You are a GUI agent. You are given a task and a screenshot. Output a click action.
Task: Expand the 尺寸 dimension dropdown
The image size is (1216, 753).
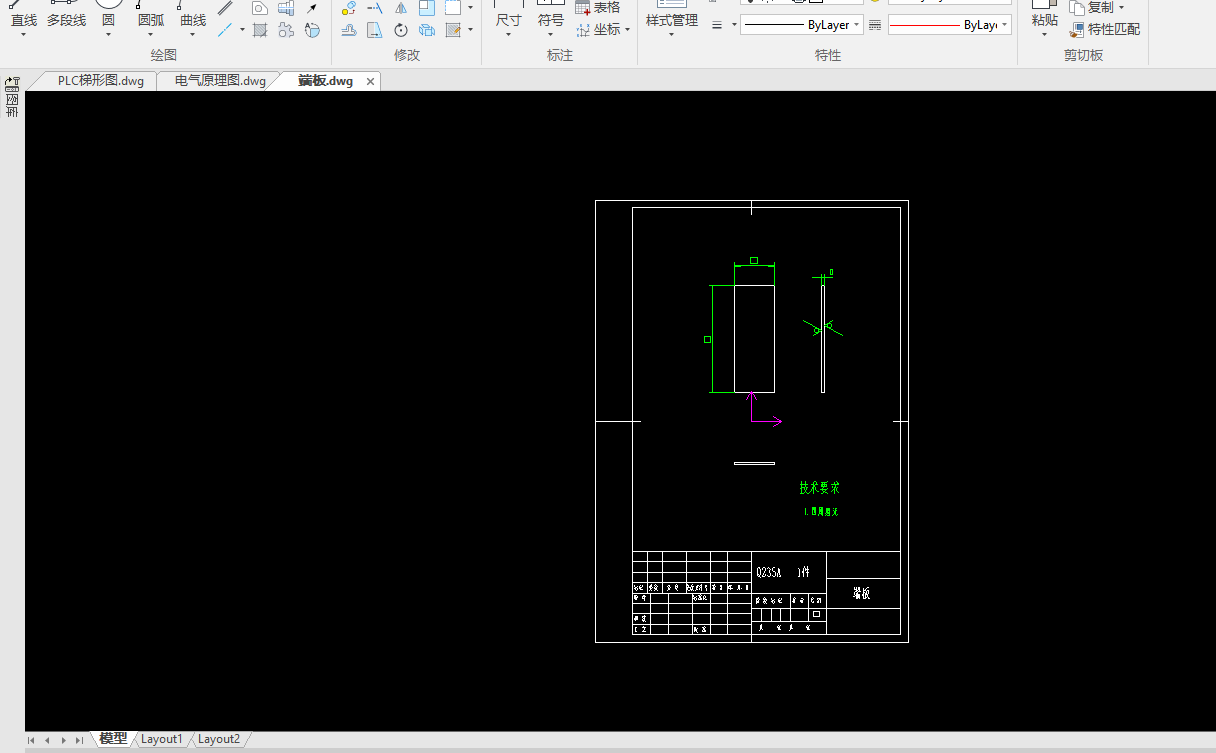tap(509, 20)
